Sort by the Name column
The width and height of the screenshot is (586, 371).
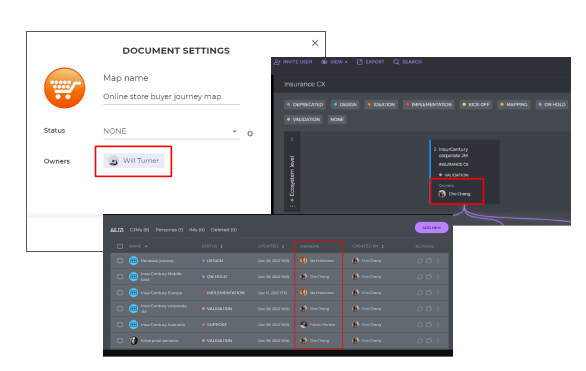click(x=138, y=246)
